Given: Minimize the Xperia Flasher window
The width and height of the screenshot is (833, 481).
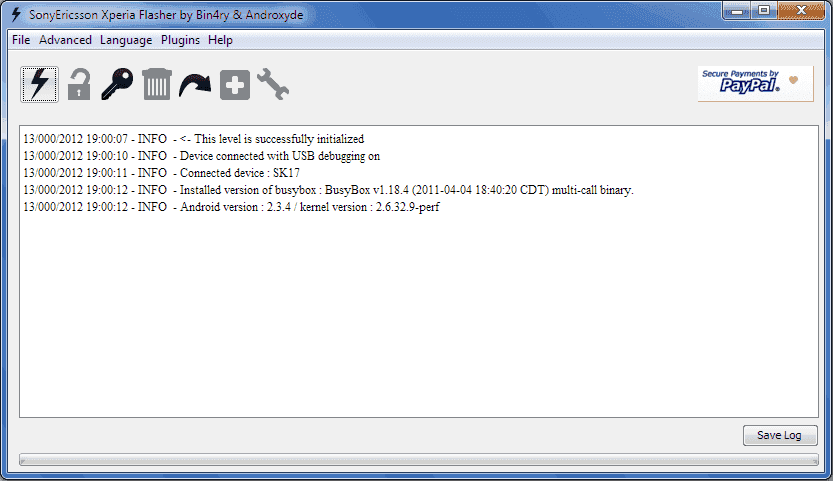Looking at the screenshot, I should click(x=736, y=11).
